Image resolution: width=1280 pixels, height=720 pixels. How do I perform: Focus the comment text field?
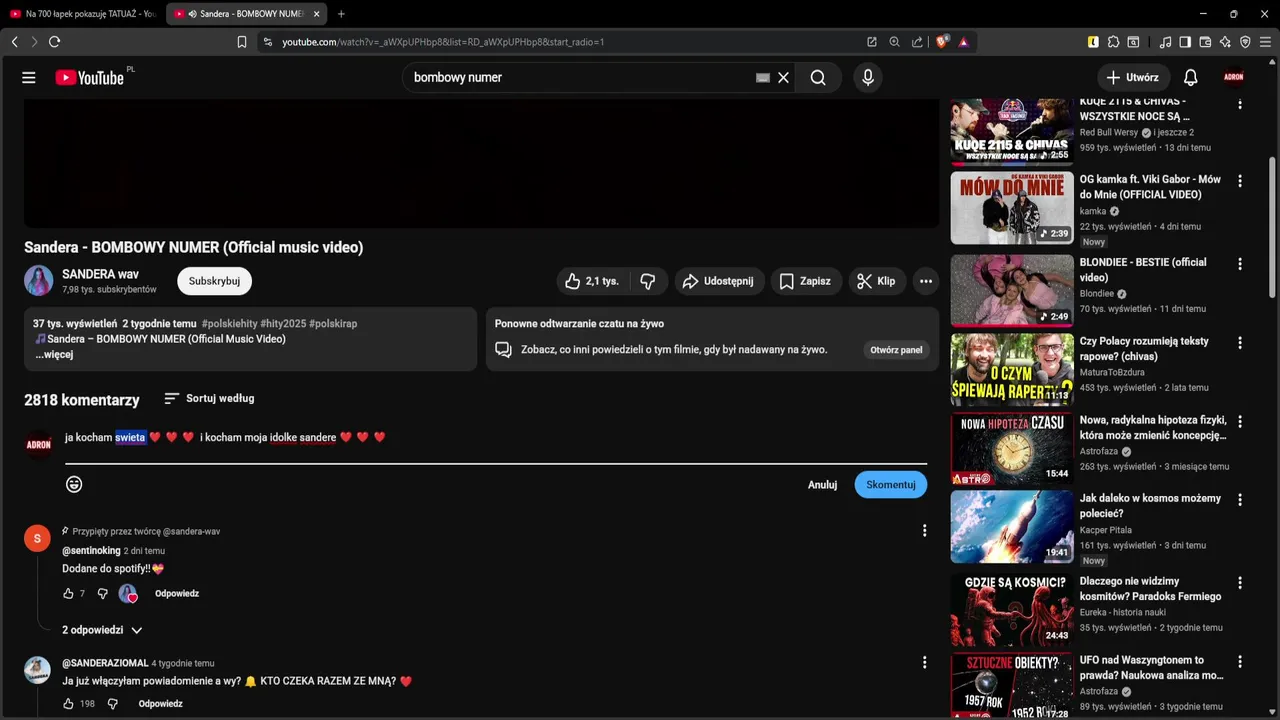(x=496, y=438)
